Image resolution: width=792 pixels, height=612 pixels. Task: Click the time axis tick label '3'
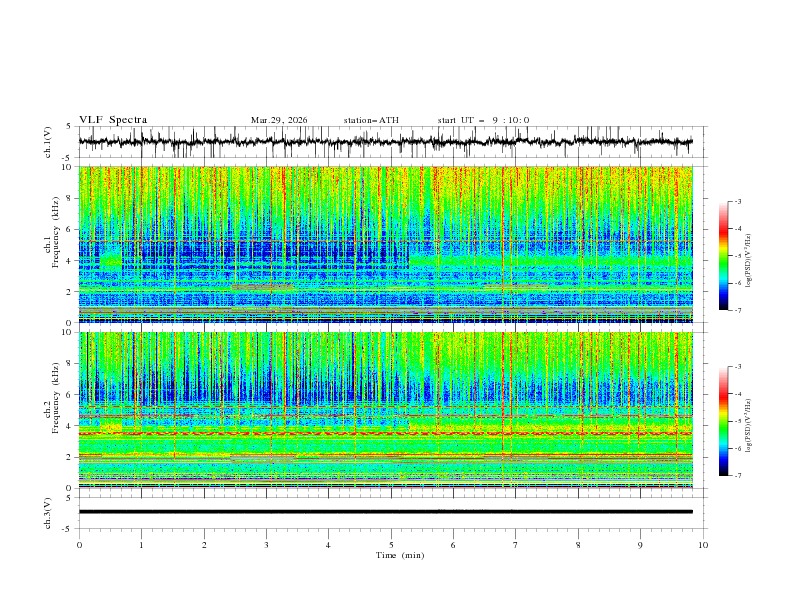(x=266, y=545)
